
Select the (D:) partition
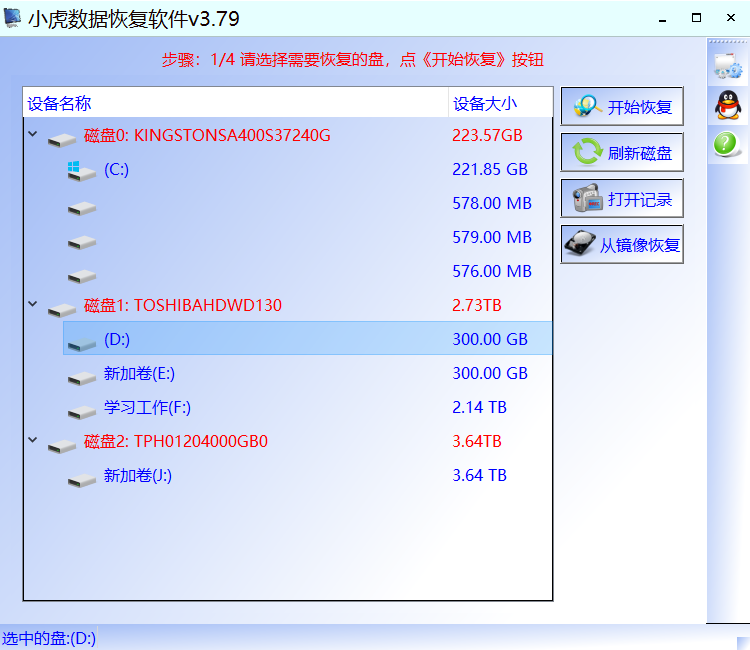coord(308,339)
